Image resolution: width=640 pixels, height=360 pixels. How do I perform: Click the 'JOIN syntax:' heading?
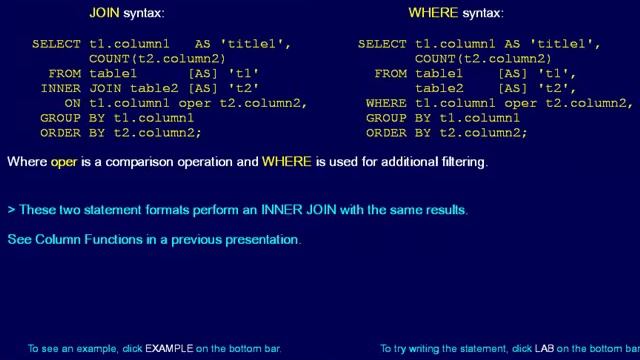pyautogui.click(x=127, y=13)
